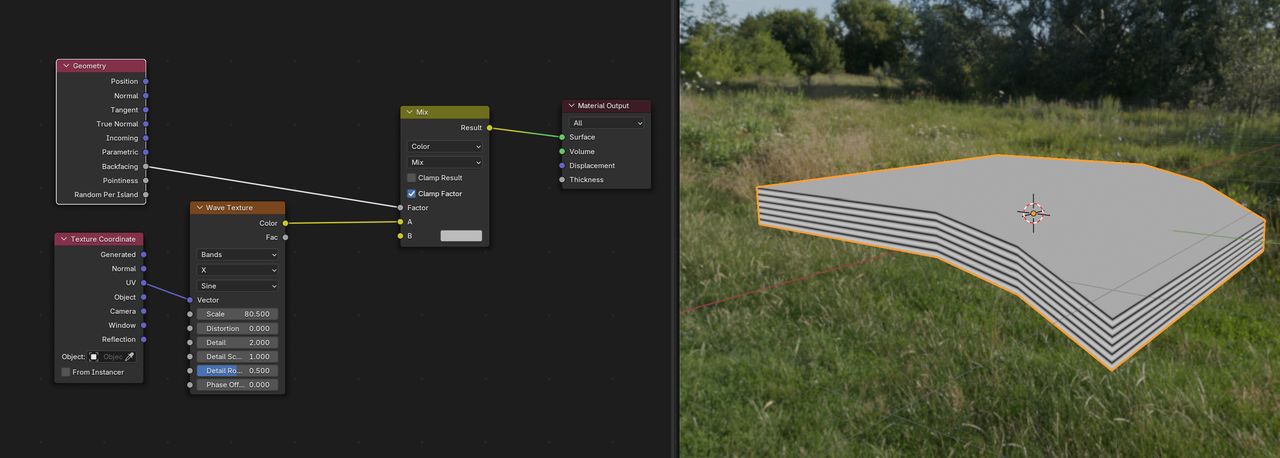
Task: Click the Wave Texture Fac output socket
Action: tap(285, 237)
